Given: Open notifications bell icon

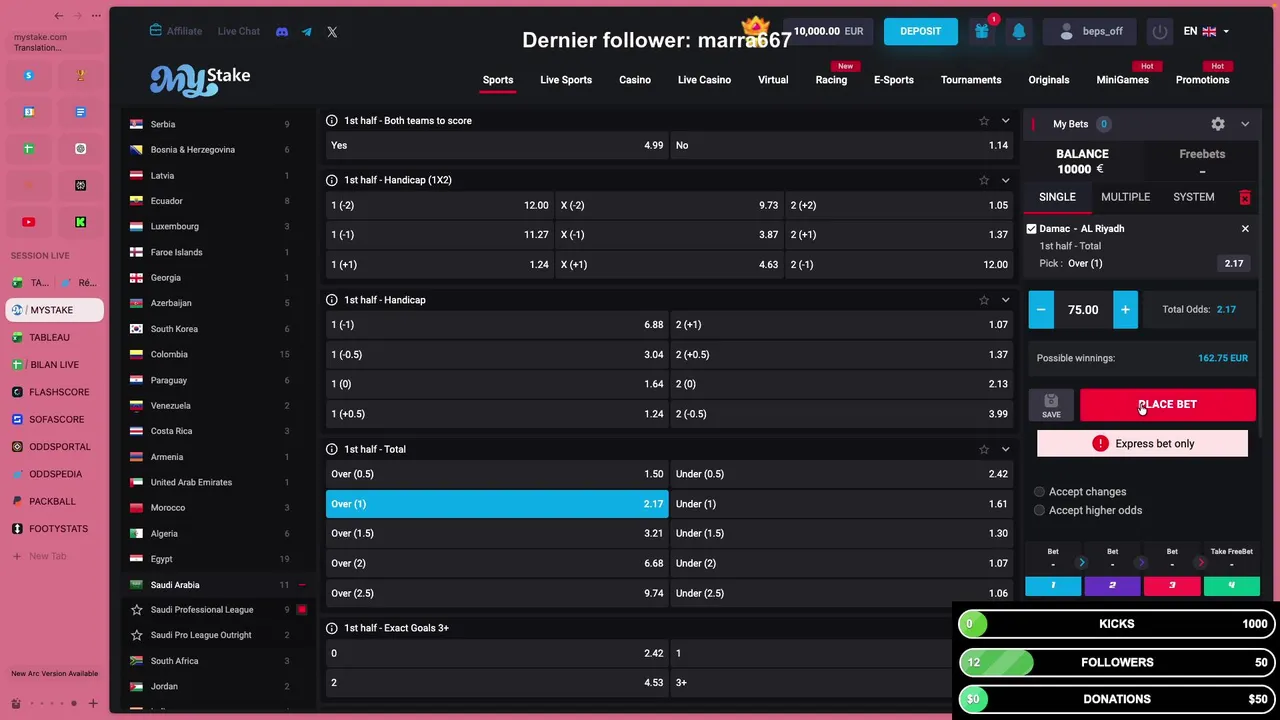Looking at the screenshot, I should point(1019,31).
